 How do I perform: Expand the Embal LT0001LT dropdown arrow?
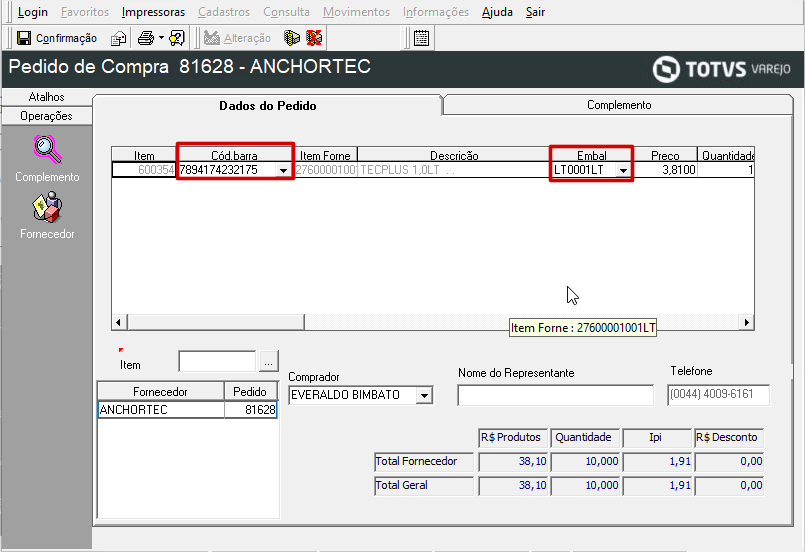pos(623,170)
